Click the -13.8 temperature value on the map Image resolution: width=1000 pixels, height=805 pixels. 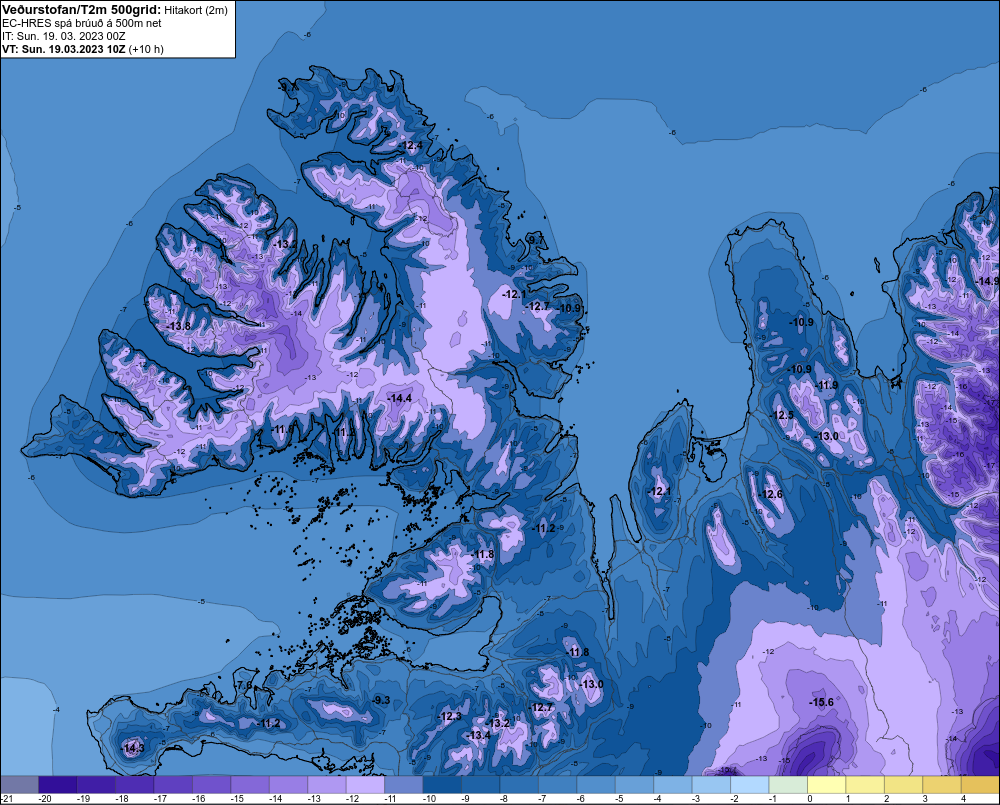click(179, 326)
